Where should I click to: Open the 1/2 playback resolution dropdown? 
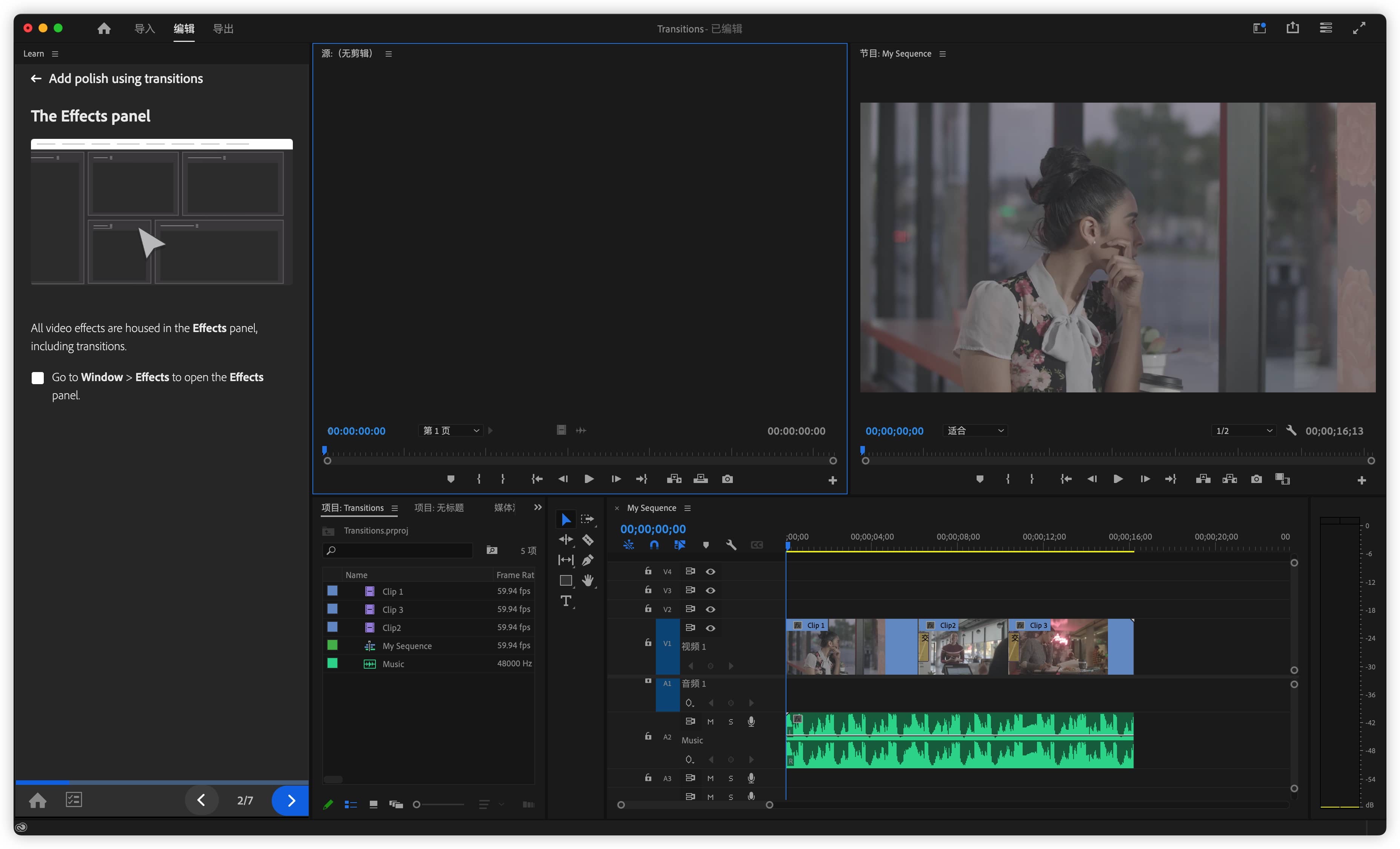pos(1243,430)
